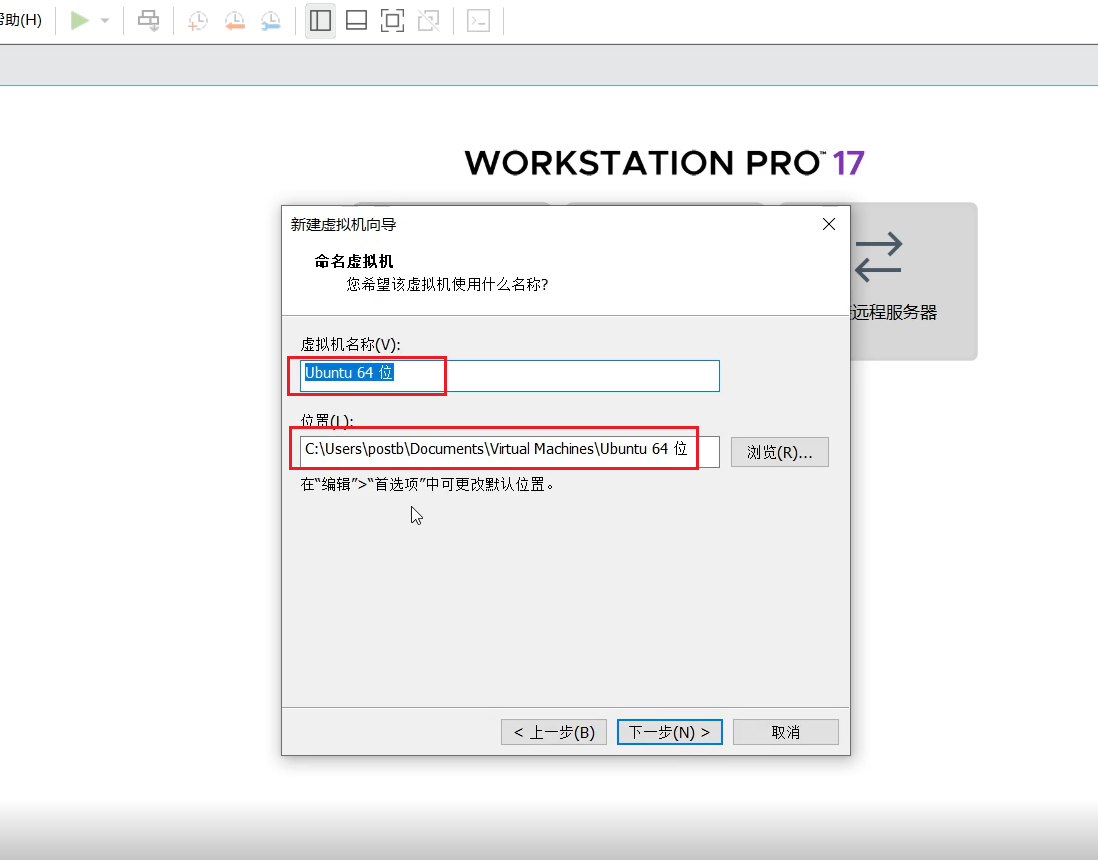Click the 远程服务器 tile label
1098x860 pixels.
[894, 312]
